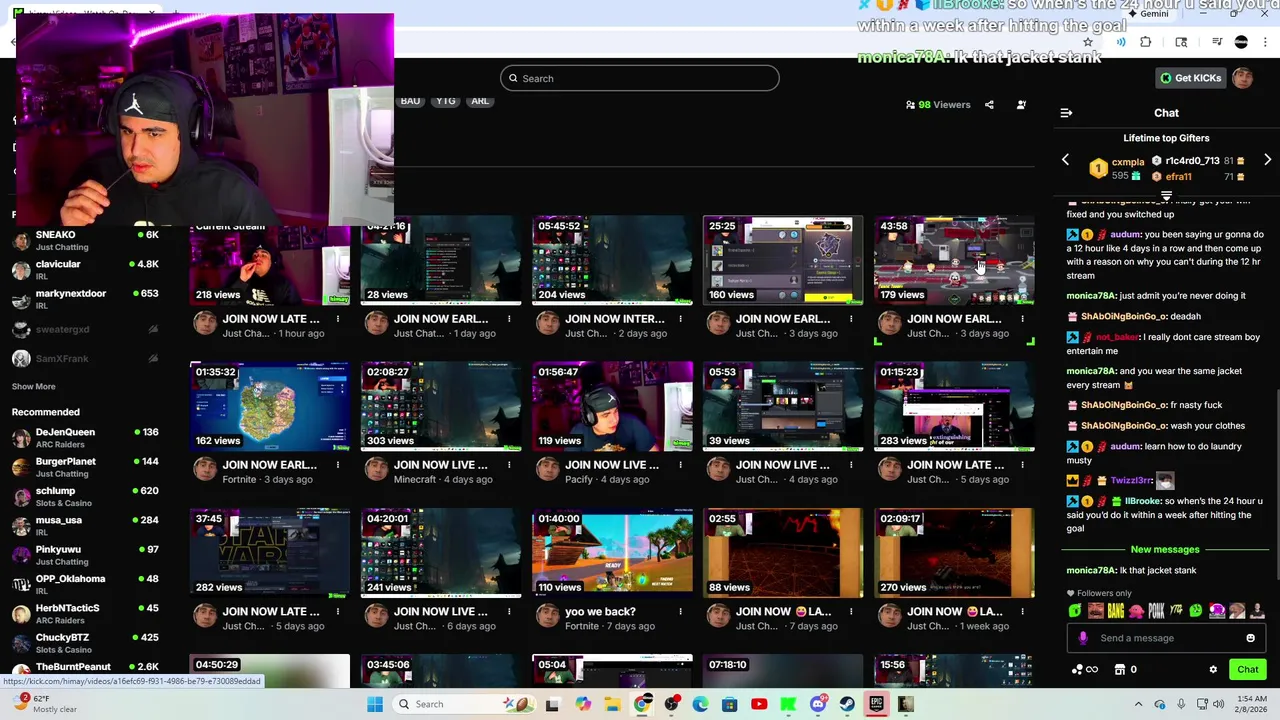The image size is (1280, 720).
Task: Open the Epic Games taskbar icon
Action: tap(877, 704)
